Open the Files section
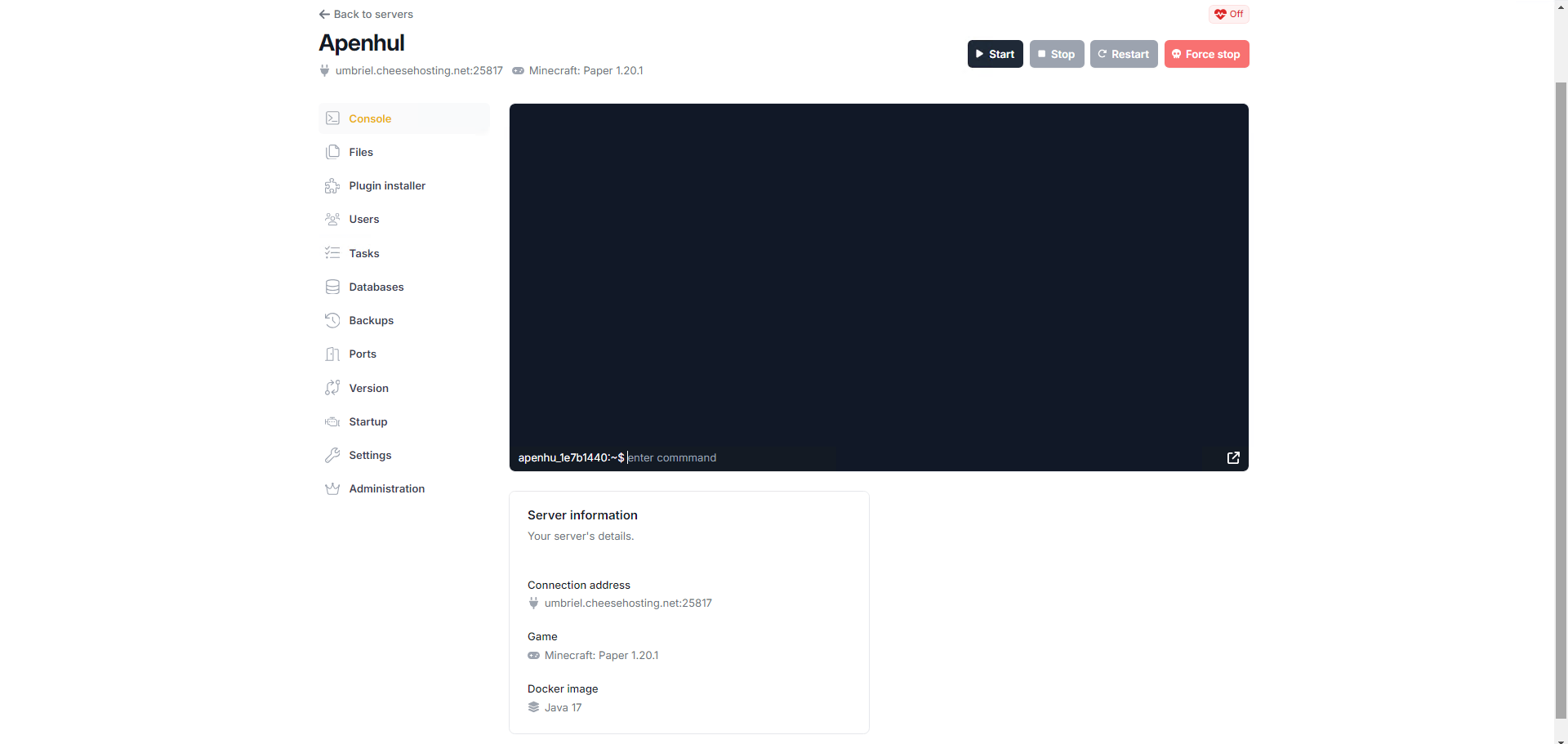 click(x=361, y=153)
